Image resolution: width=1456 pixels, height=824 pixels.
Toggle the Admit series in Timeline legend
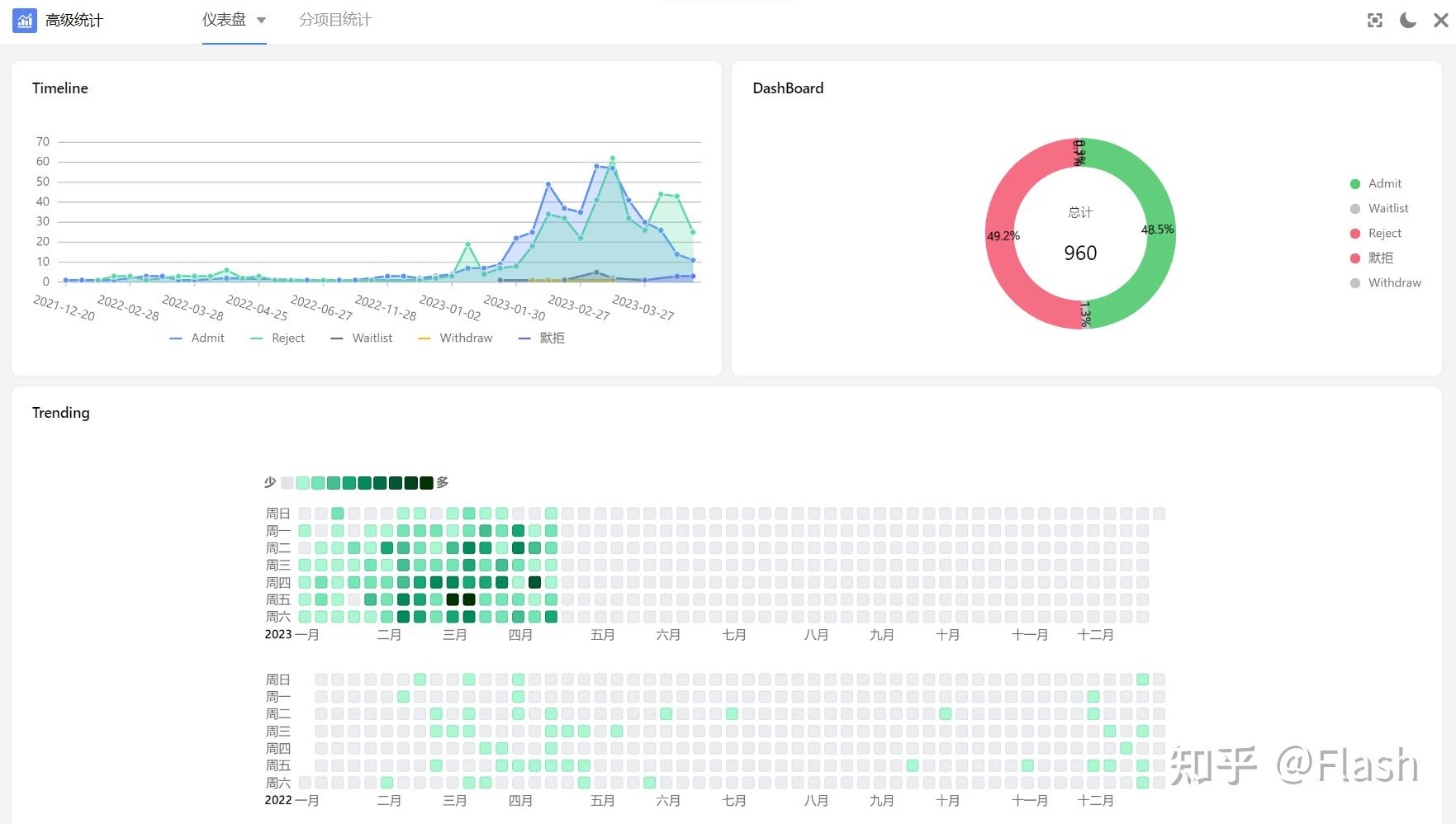click(197, 338)
